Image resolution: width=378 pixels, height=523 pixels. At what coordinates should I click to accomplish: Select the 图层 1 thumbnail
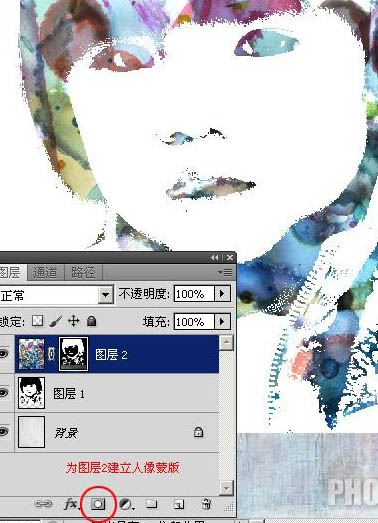pyautogui.click(x=31, y=393)
